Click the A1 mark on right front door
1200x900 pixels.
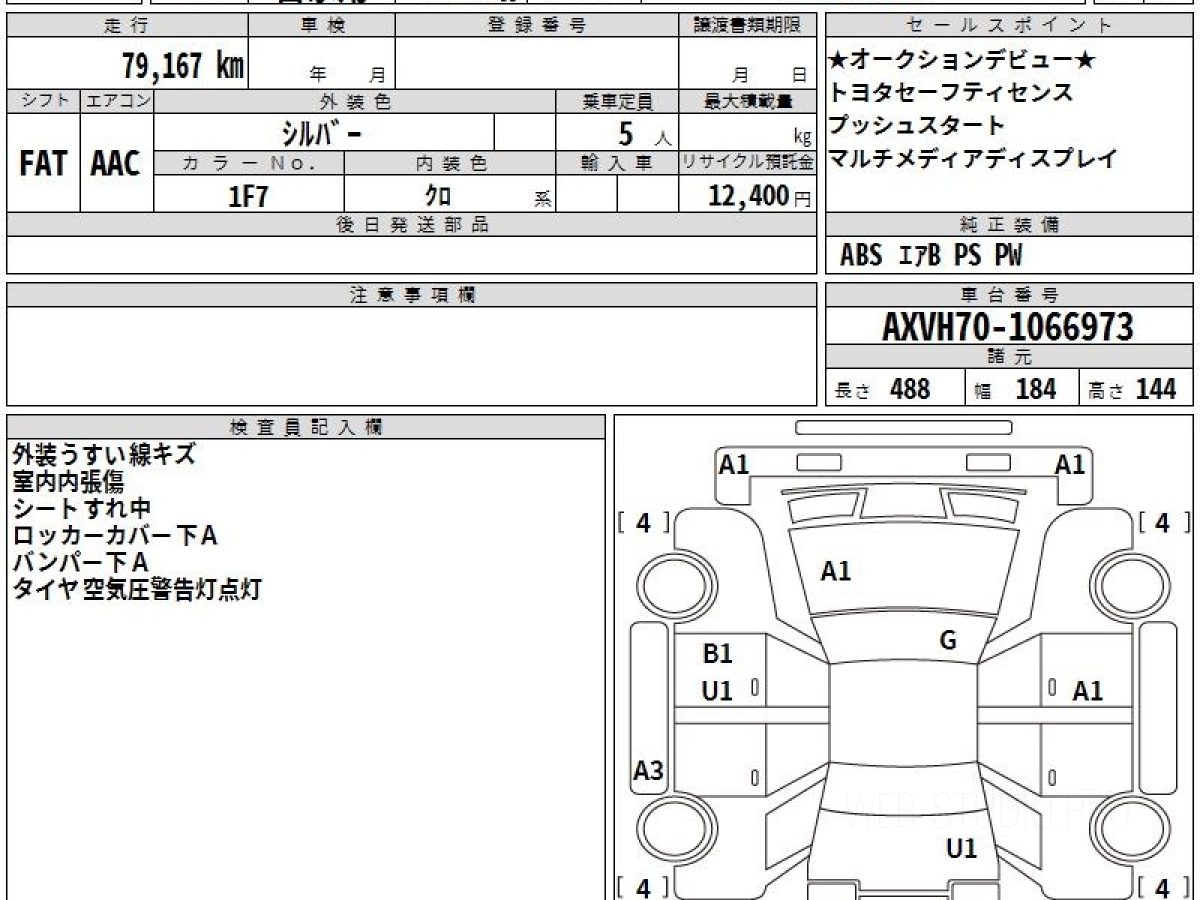tap(1087, 690)
